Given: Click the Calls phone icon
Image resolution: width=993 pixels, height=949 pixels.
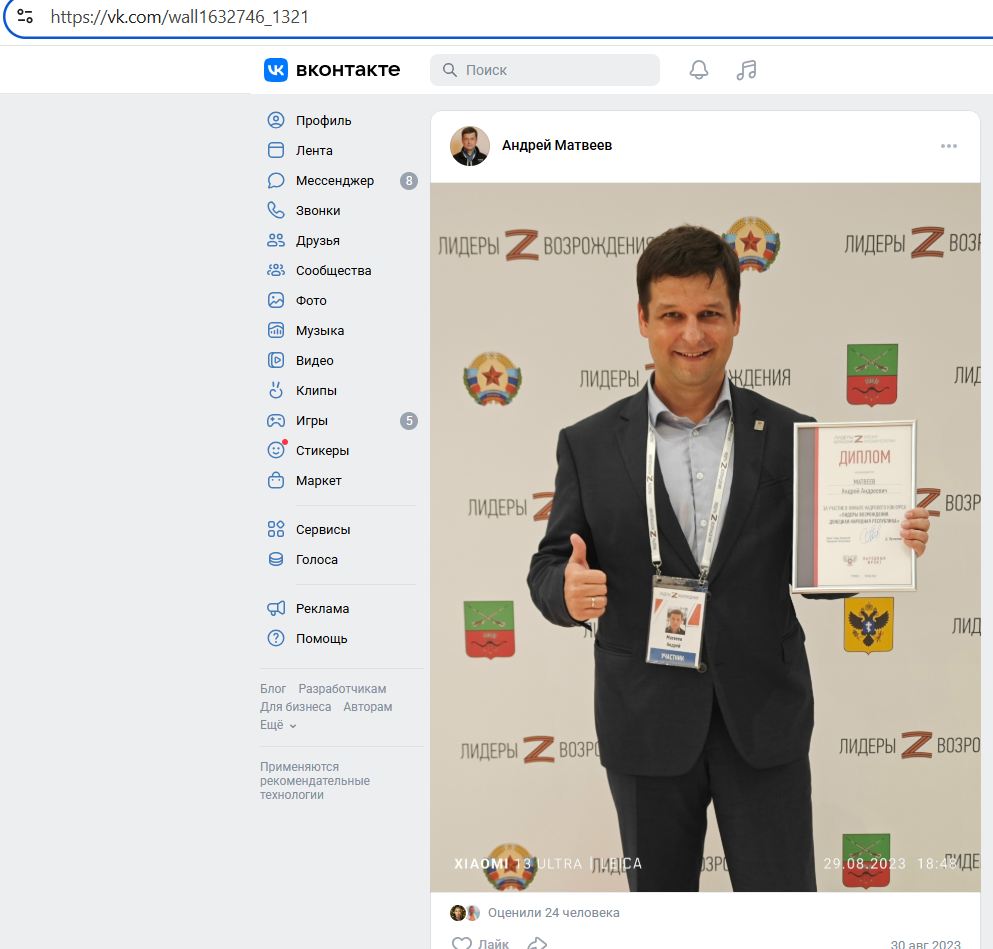Looking at the screenshot, I should tap(276, 211).
